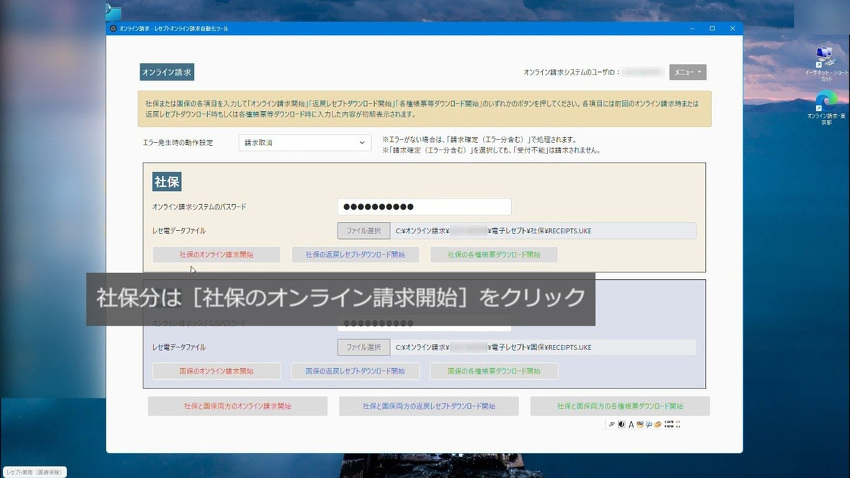Click 社保のオンライン請求開始 button
850x478 pixels.
pyautogui.click(x=216, y=255)
